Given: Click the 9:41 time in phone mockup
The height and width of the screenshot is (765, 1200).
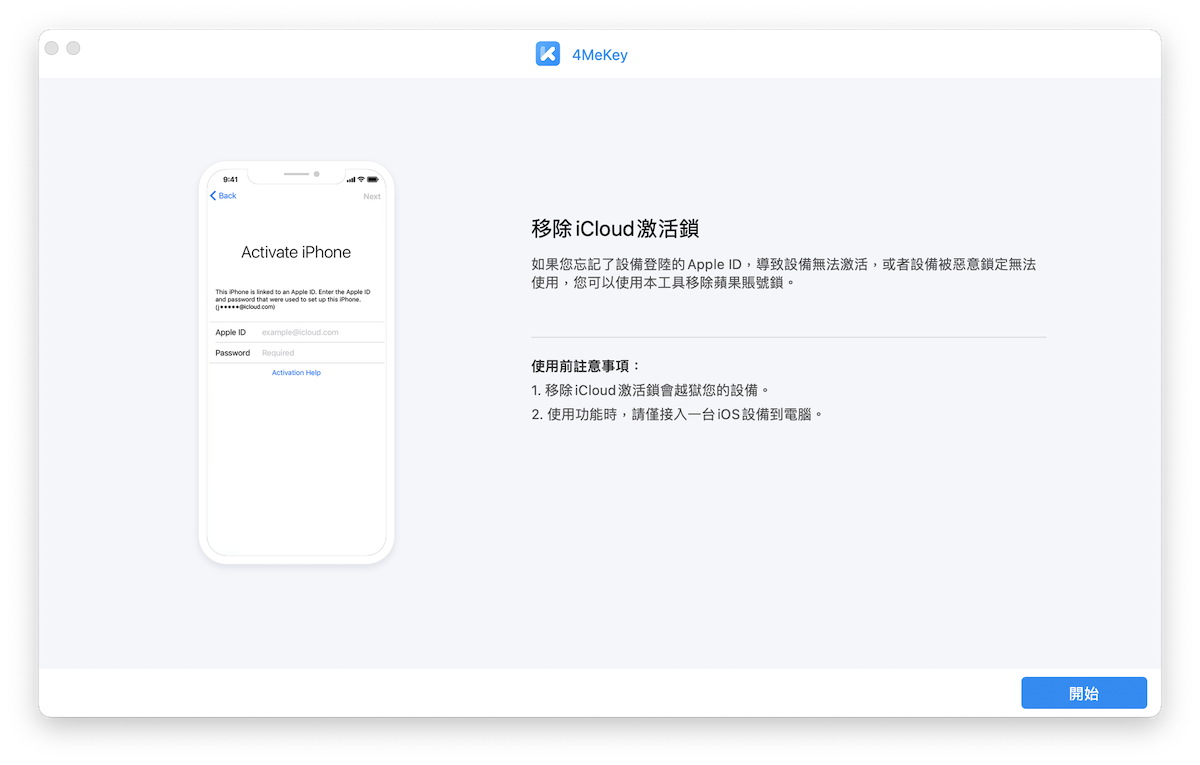Looking at the screenshot, I should 230,179.
